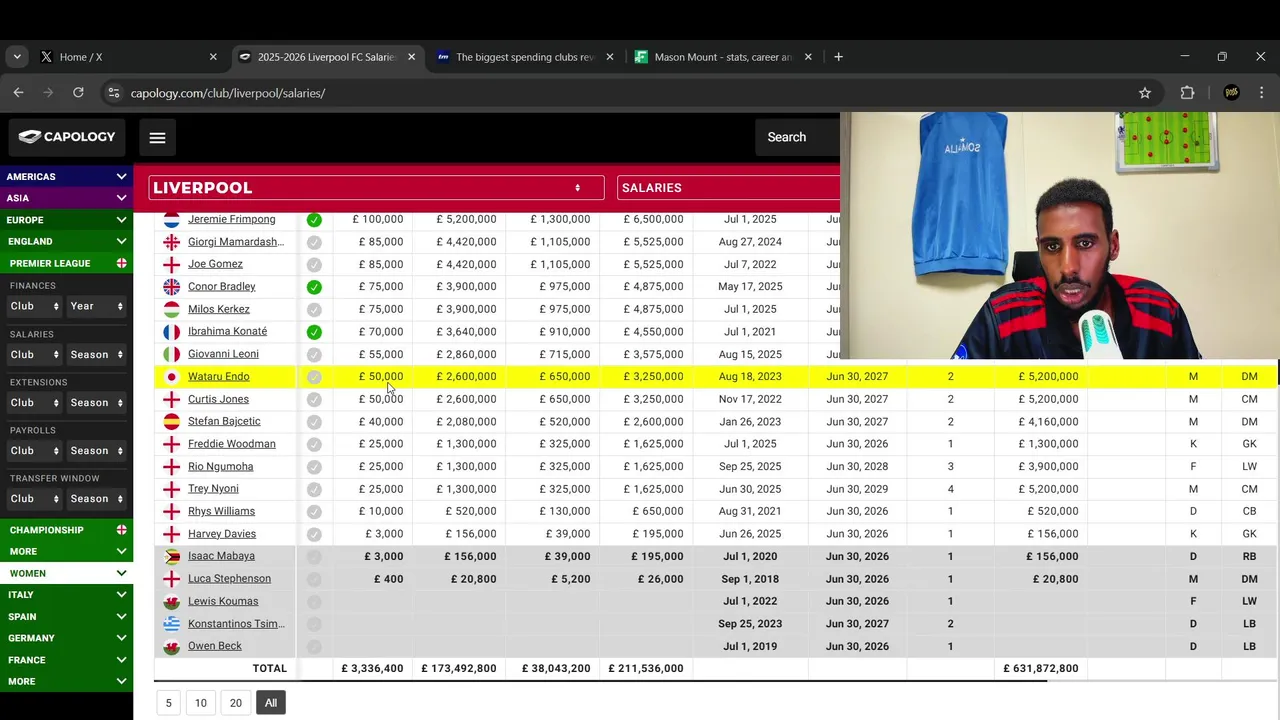Toggle the grey check for Milos Kerkez

(314, 309)
